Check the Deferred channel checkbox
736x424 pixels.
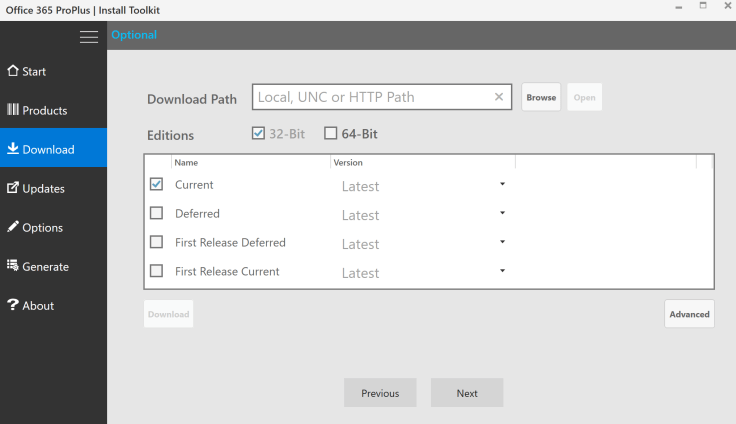pos(156,213)
